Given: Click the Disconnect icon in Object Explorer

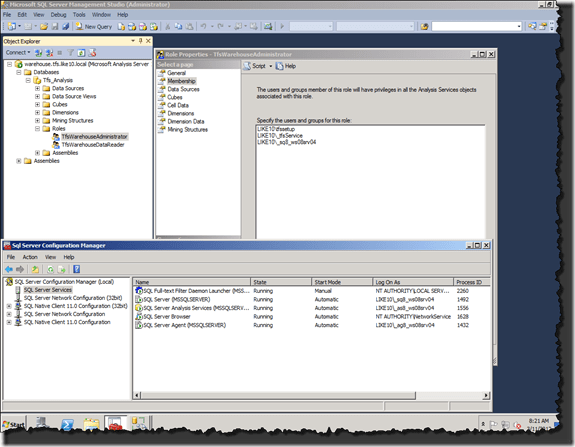Looking at the screenshot, I should tap(49, 53).
